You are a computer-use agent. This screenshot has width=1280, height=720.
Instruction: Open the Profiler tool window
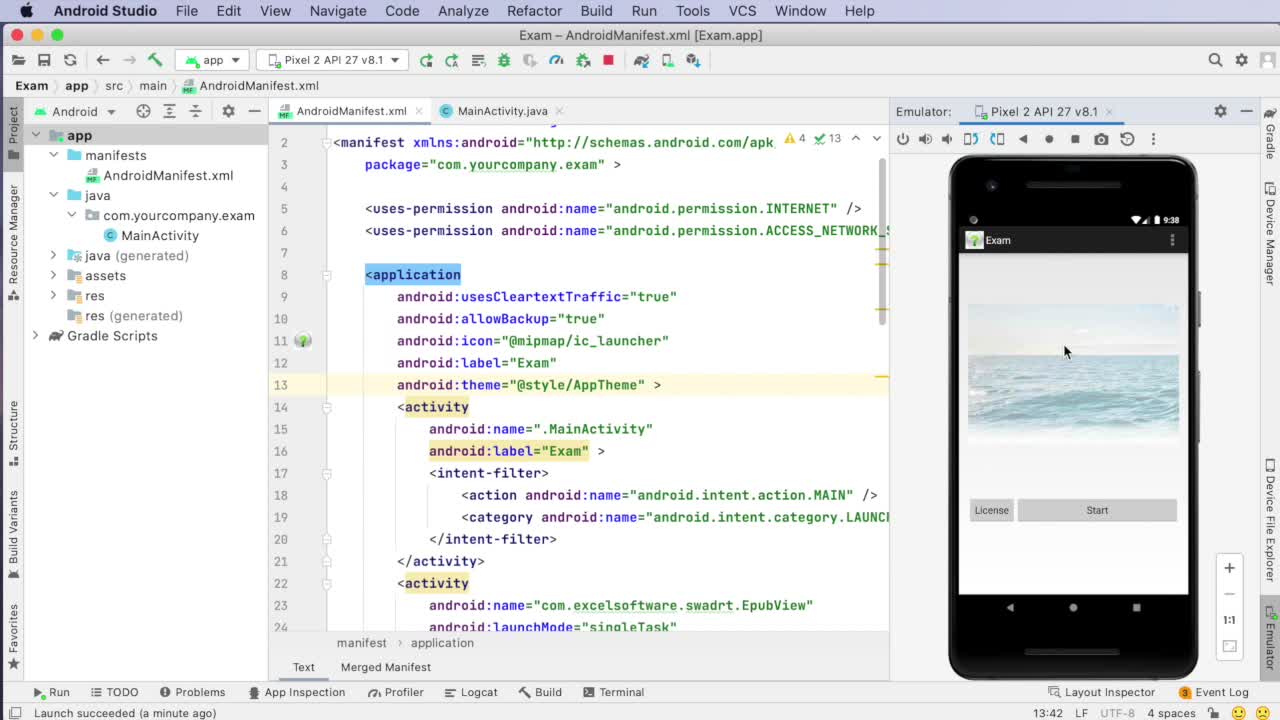[x=394, y=692]
